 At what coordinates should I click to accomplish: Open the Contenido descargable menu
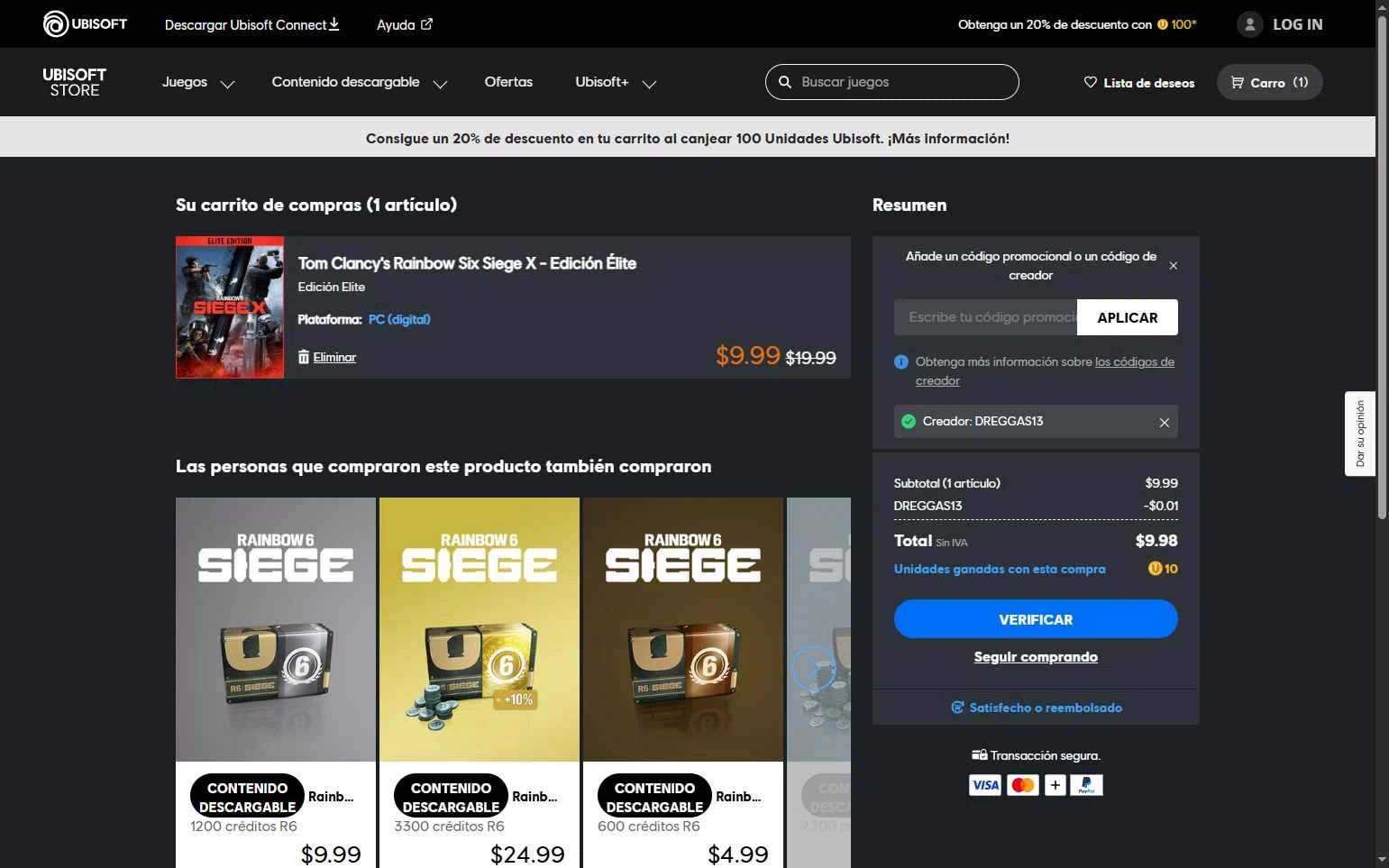tap(345, 82)
